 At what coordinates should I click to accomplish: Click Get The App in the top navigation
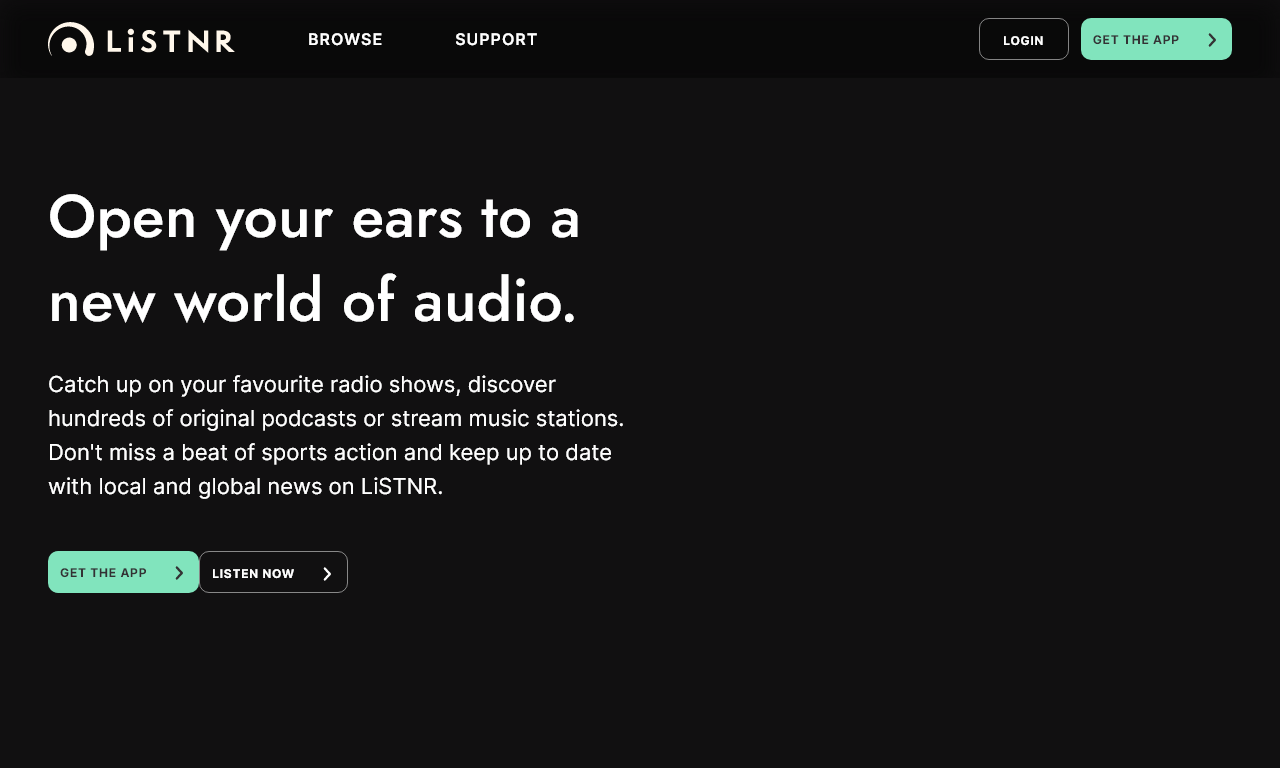[1136, 40]
